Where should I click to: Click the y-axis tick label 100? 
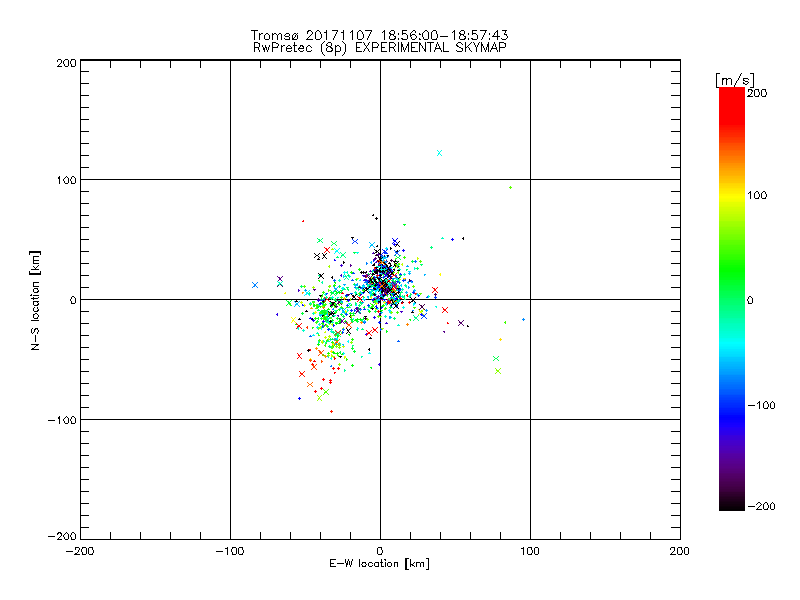click(x=64, y=180)
